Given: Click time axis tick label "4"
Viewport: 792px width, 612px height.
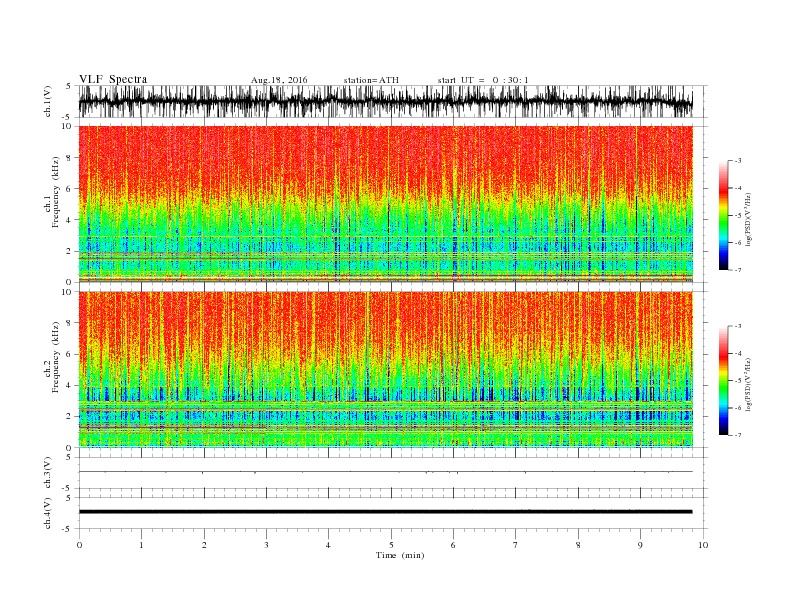Looking at the screenshot, I should [x=328, y=545].
